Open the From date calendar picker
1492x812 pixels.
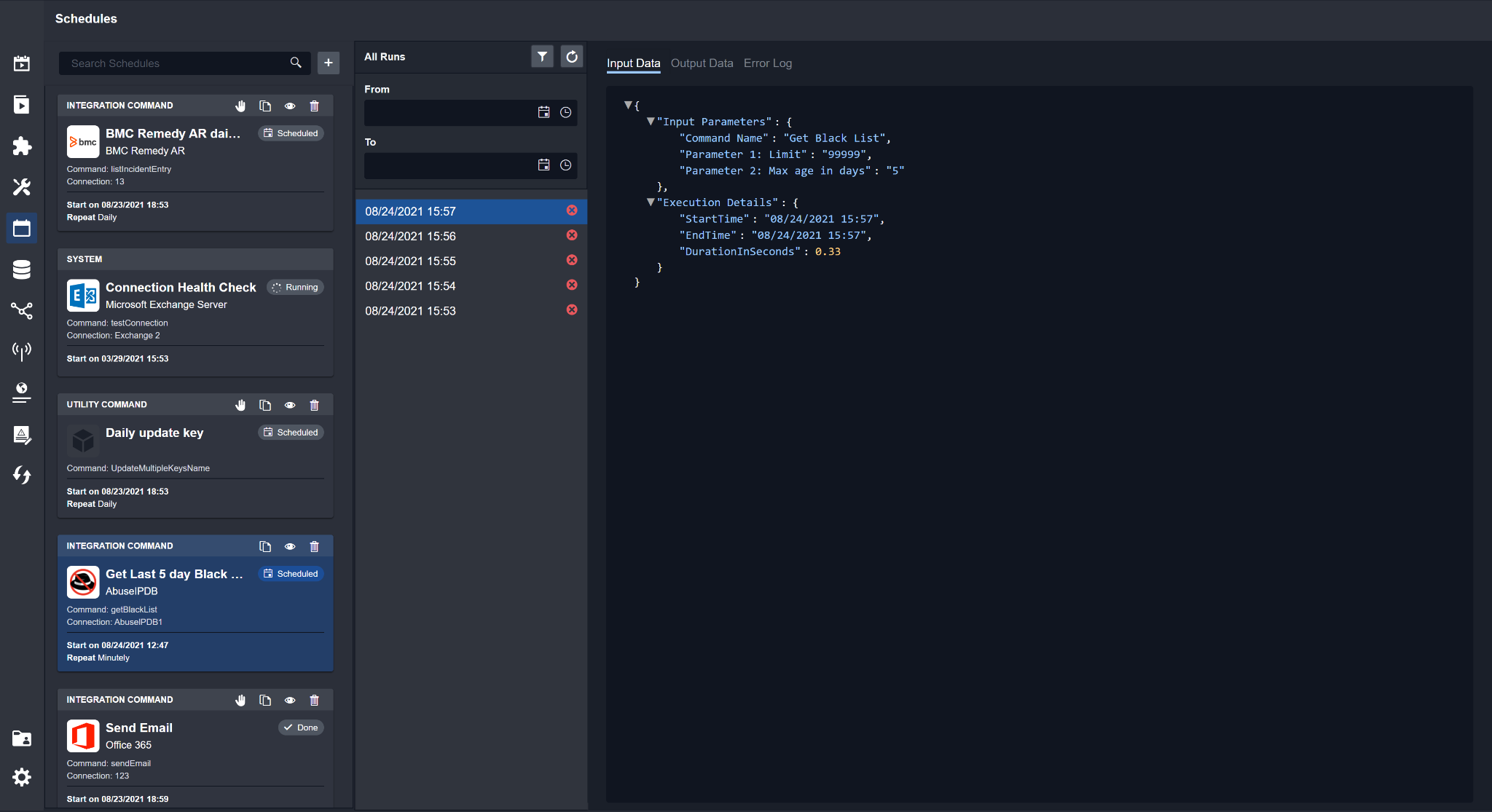pyautogui.click(x=543, y=112)
